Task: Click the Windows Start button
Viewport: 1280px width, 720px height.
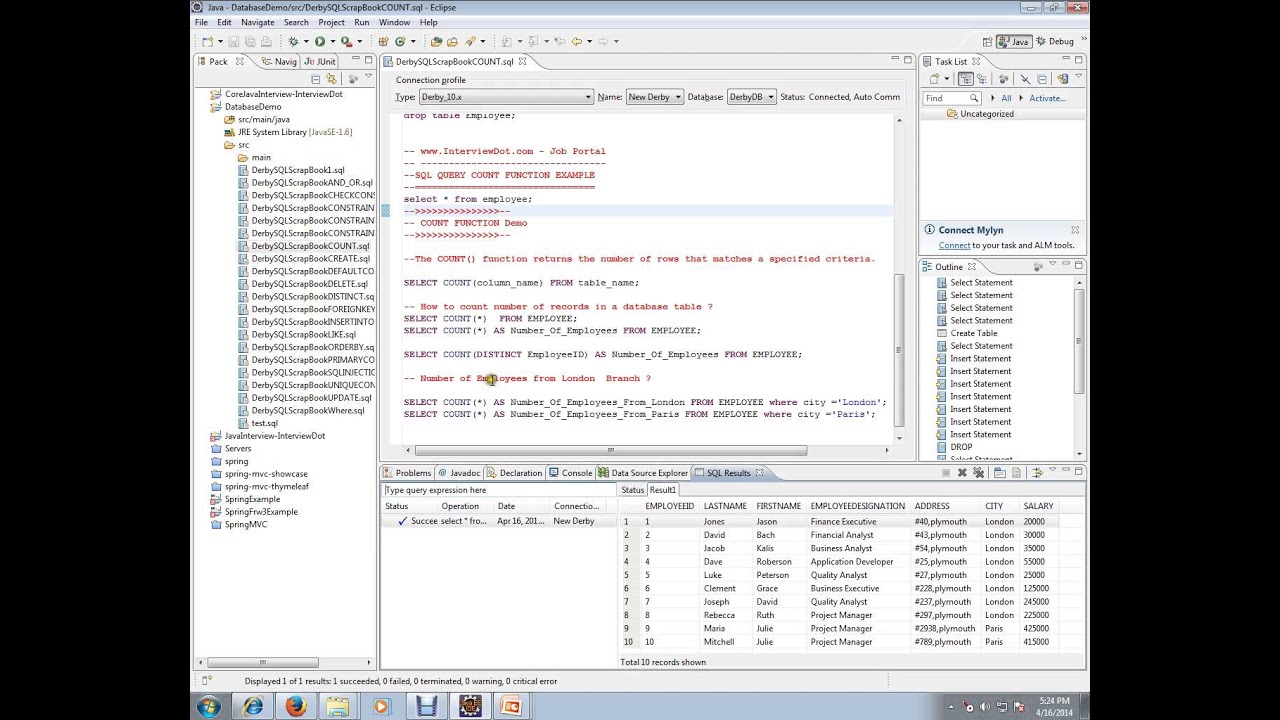Action: click(x=210, y=706)
